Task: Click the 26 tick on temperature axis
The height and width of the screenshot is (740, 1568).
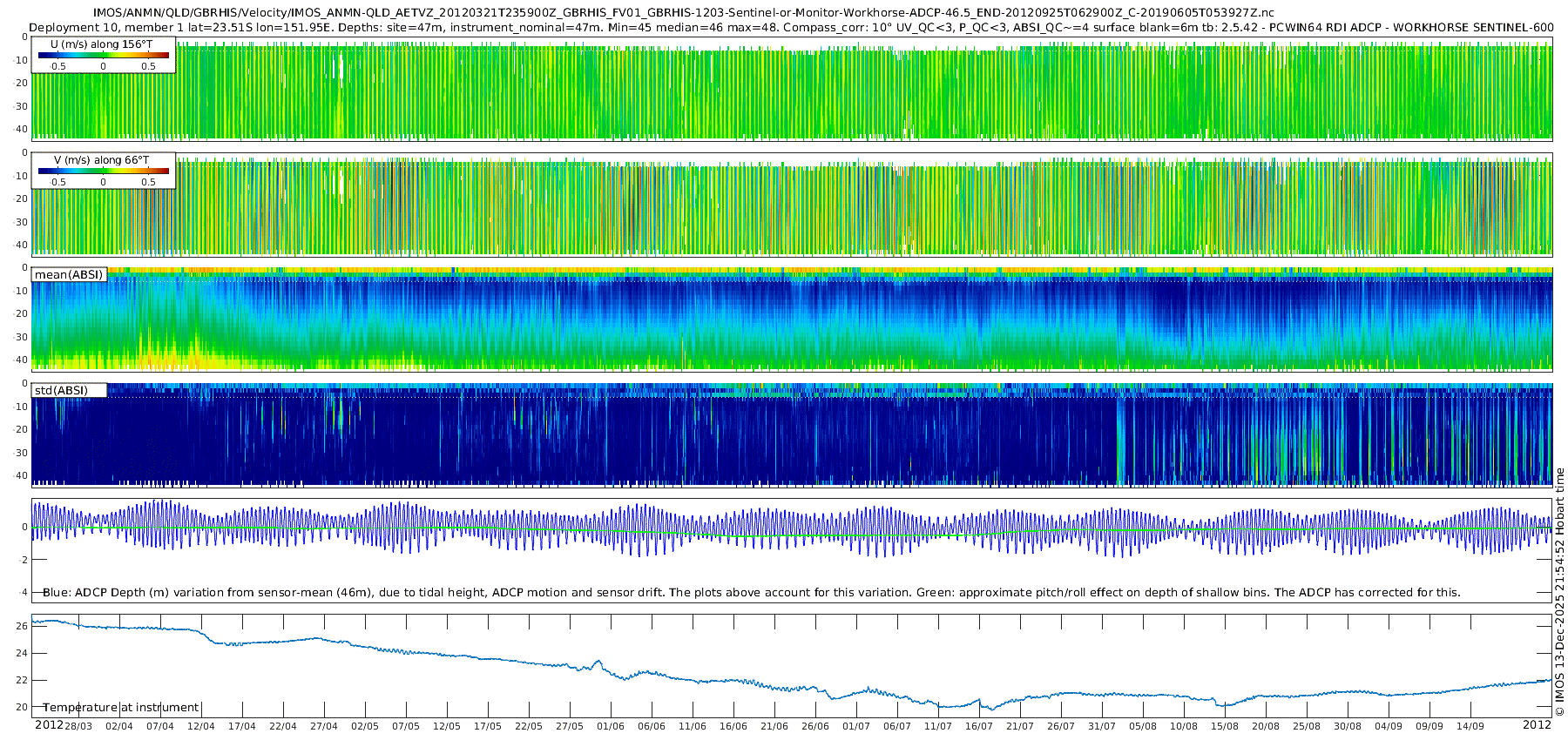Action: click(23, 626)
